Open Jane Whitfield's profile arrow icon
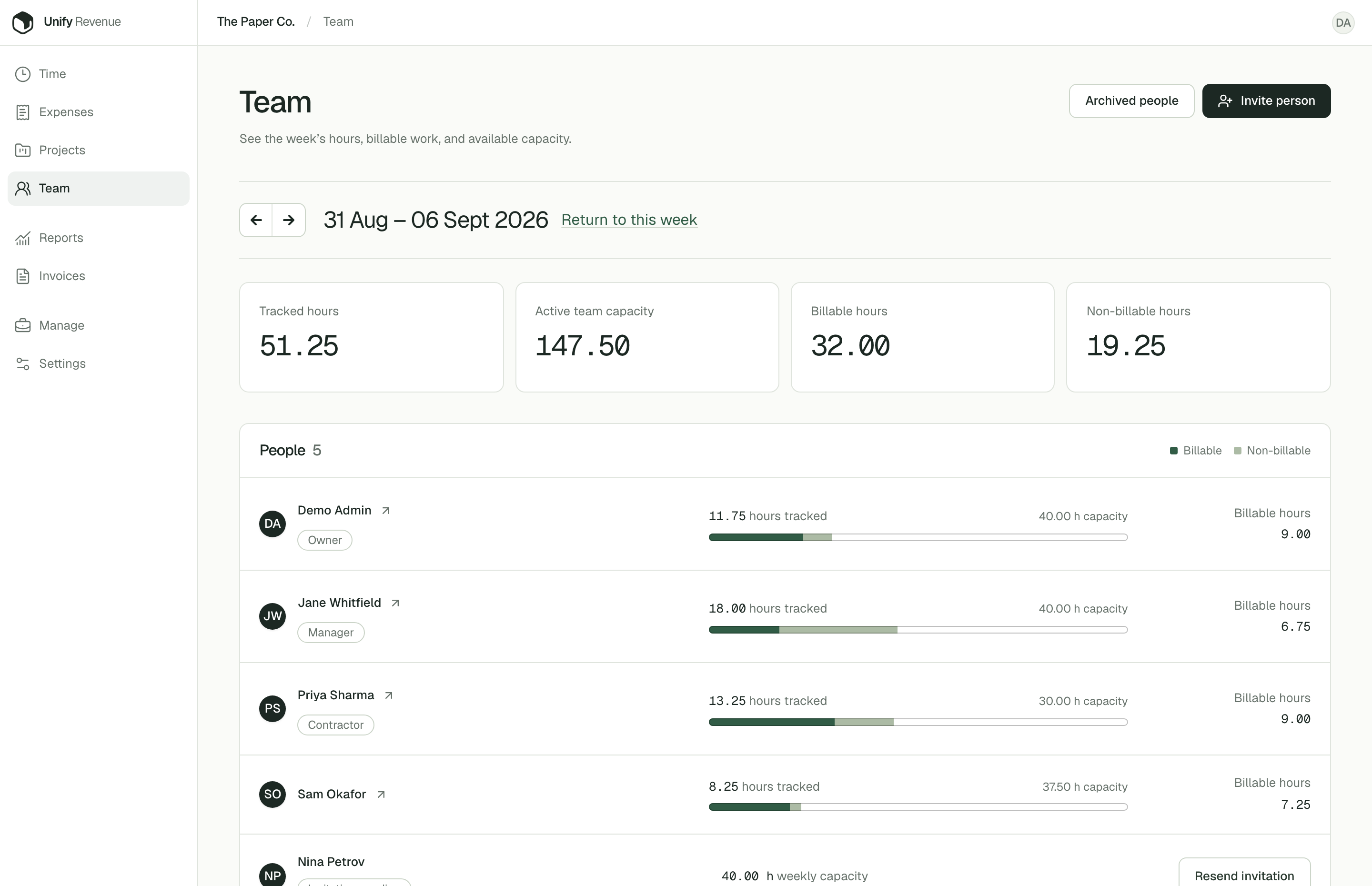This screenshot has height=886, width=1372. click(x=395, y=603)
